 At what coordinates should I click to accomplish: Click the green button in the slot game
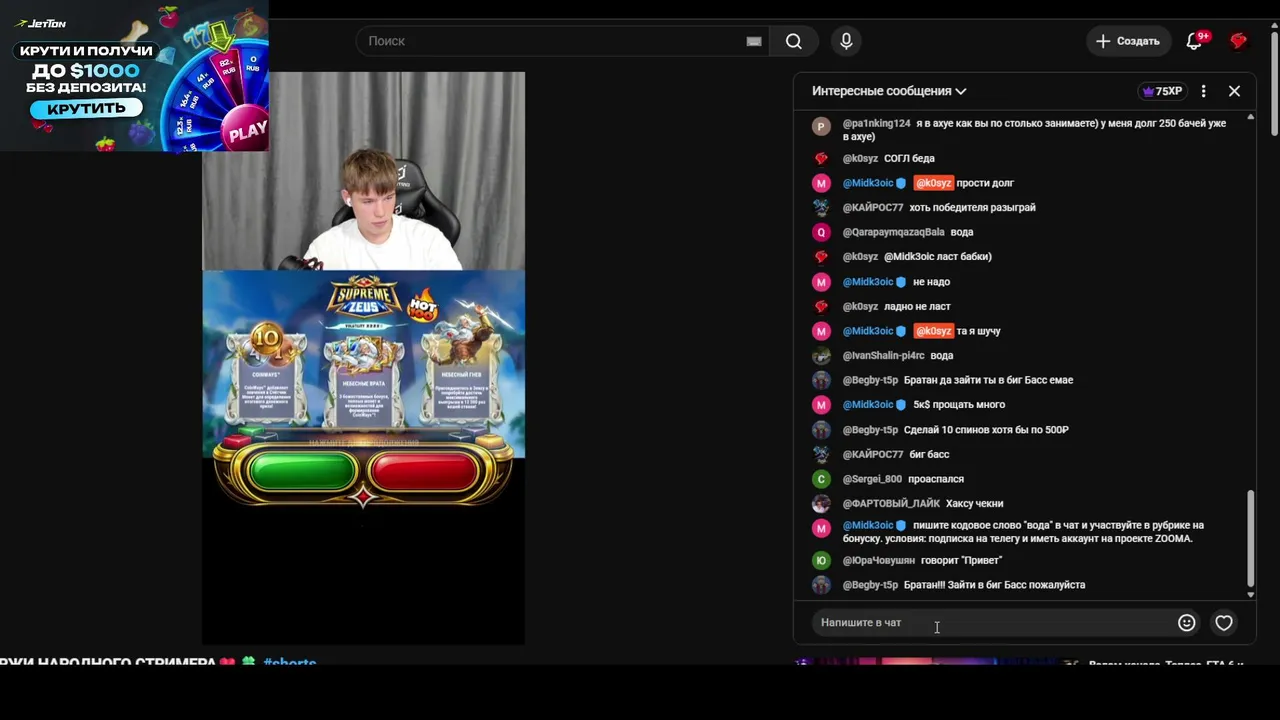(x=301, y=472)
